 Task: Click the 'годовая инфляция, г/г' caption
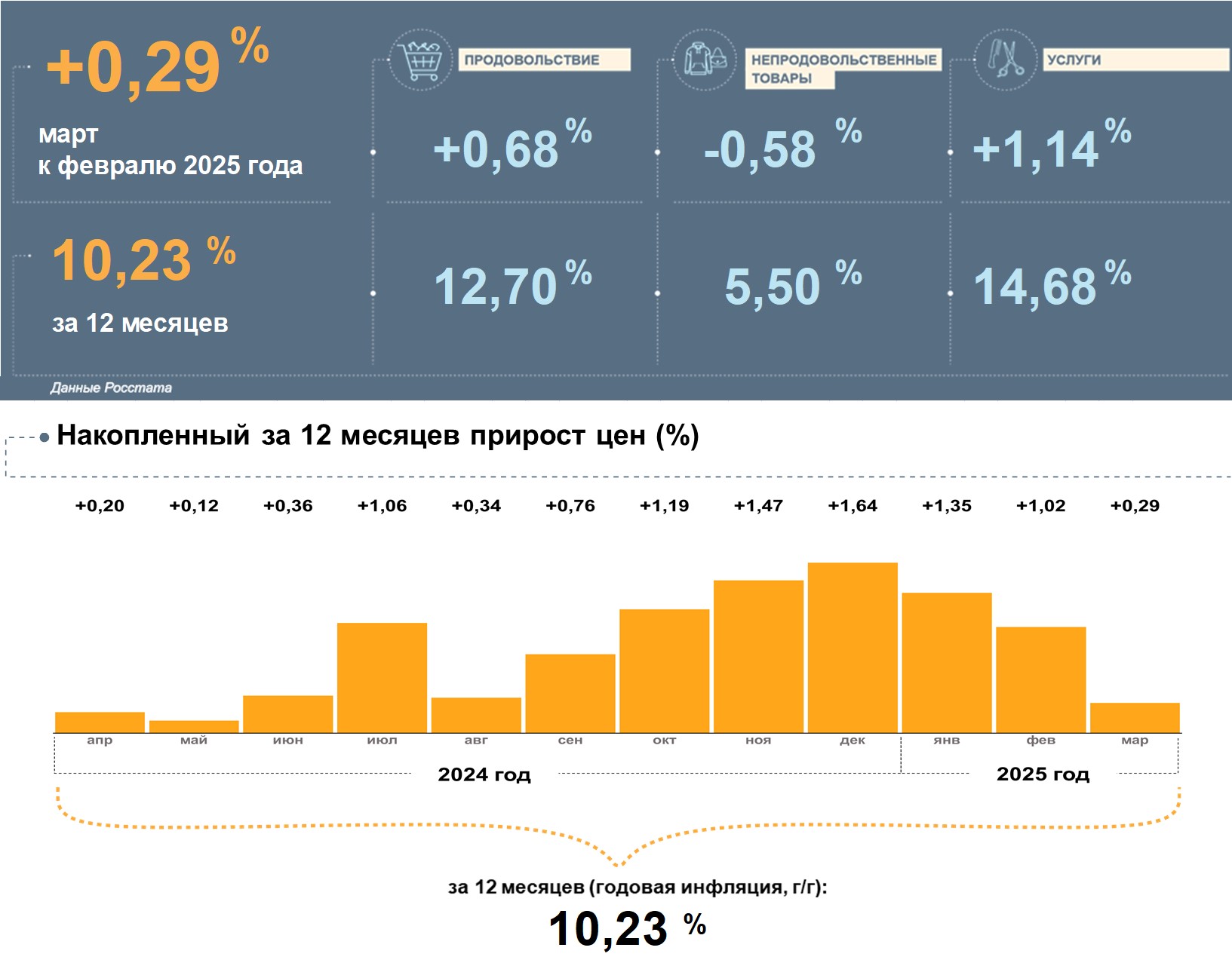click(x=705, y=888)
